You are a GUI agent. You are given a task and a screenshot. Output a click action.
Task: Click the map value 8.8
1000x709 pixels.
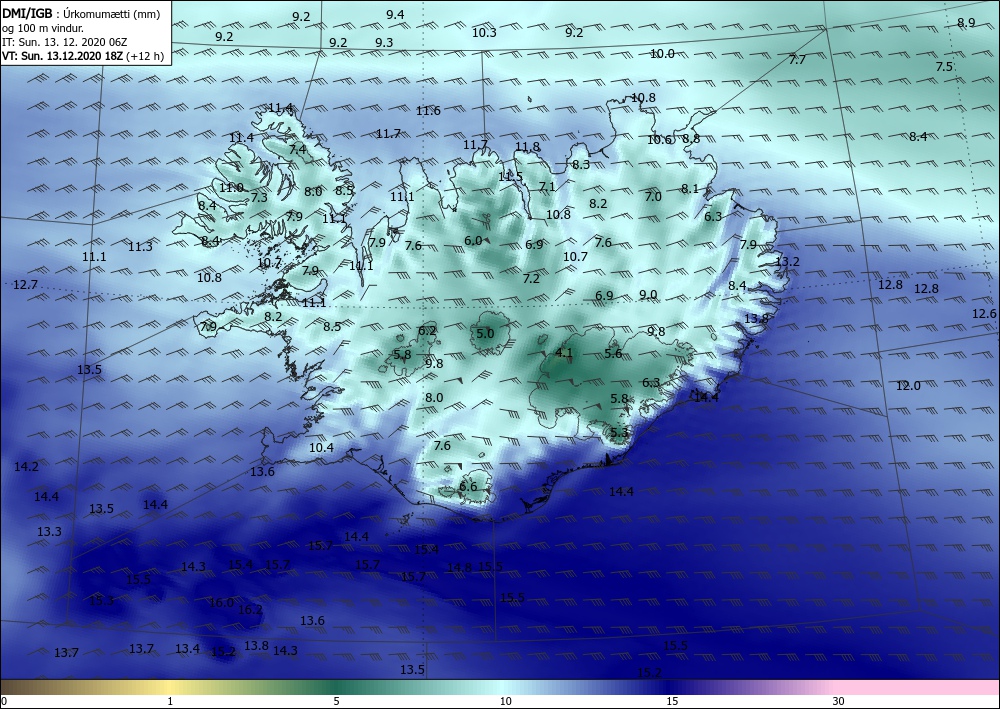(691, 138)
